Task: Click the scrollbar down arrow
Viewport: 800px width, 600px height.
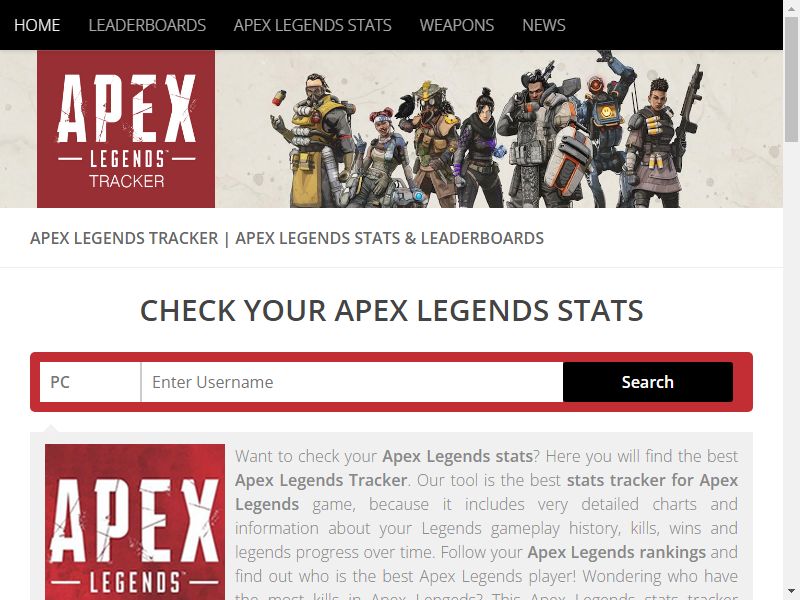Action: (x=791, y=592)
